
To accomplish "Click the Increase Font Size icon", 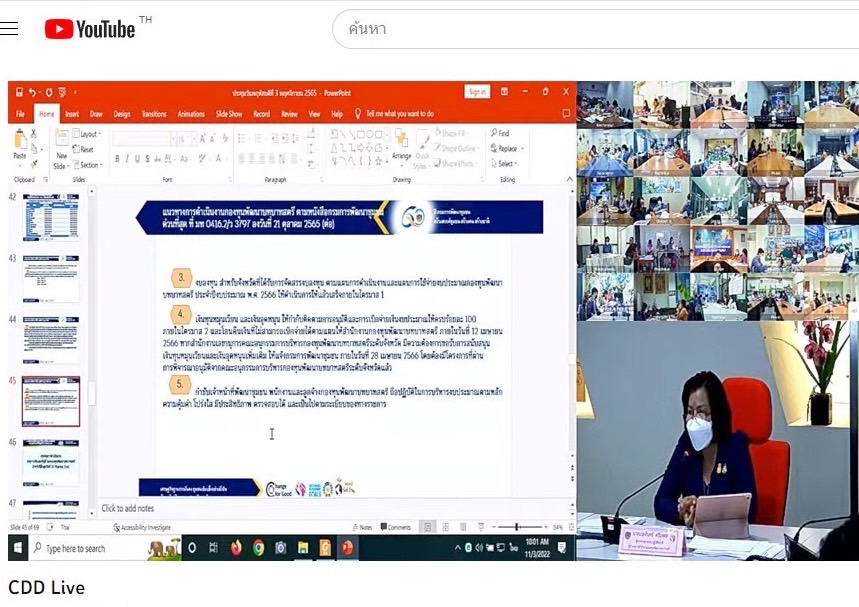I will pos(203,139).
